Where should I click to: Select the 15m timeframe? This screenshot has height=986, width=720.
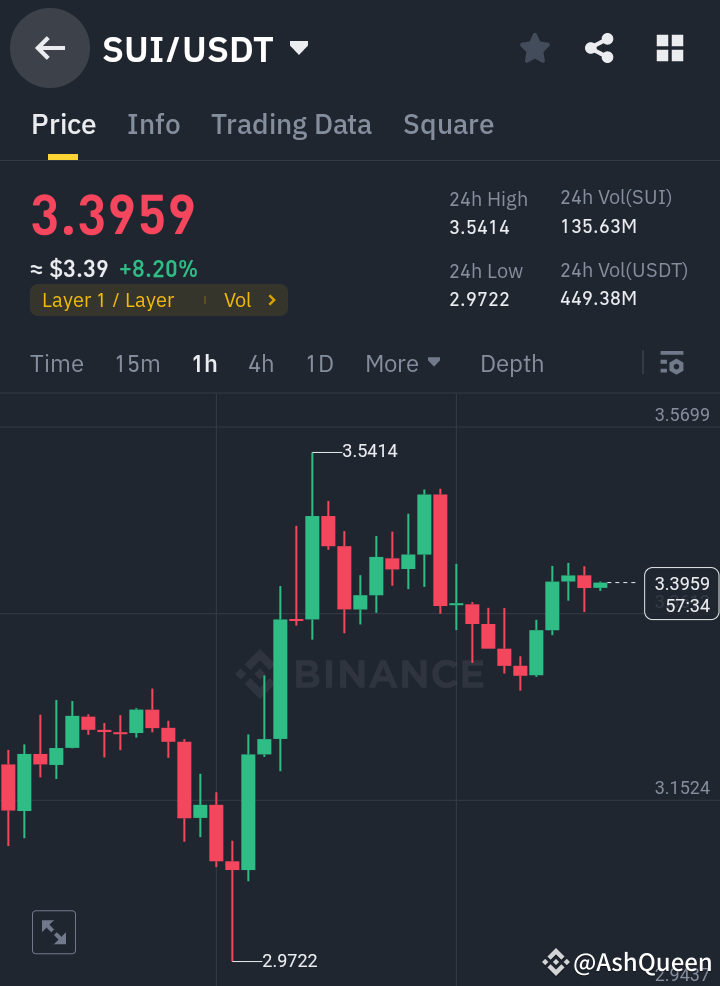tap(137, 364)
